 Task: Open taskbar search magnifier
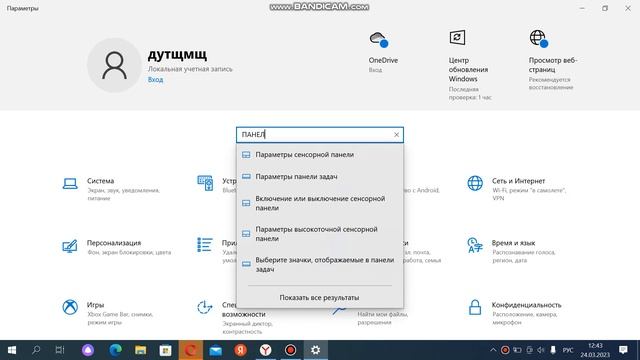pyautogui.click(x=36, y=350)
